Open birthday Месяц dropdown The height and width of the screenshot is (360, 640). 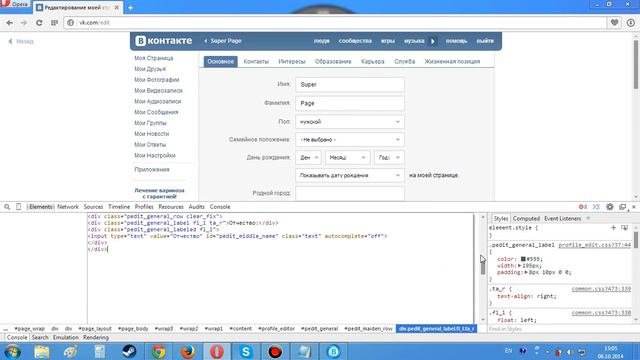point(347,158)
